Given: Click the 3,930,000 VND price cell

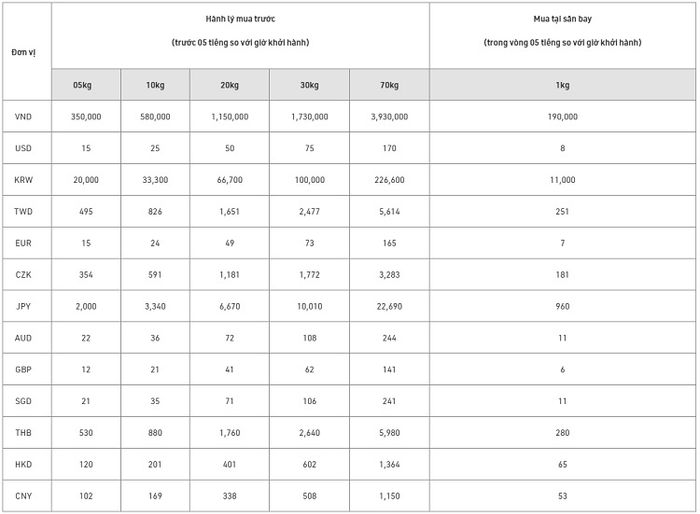Looking at the screenshot, I should pyautogui.click(x=389, y=117).
